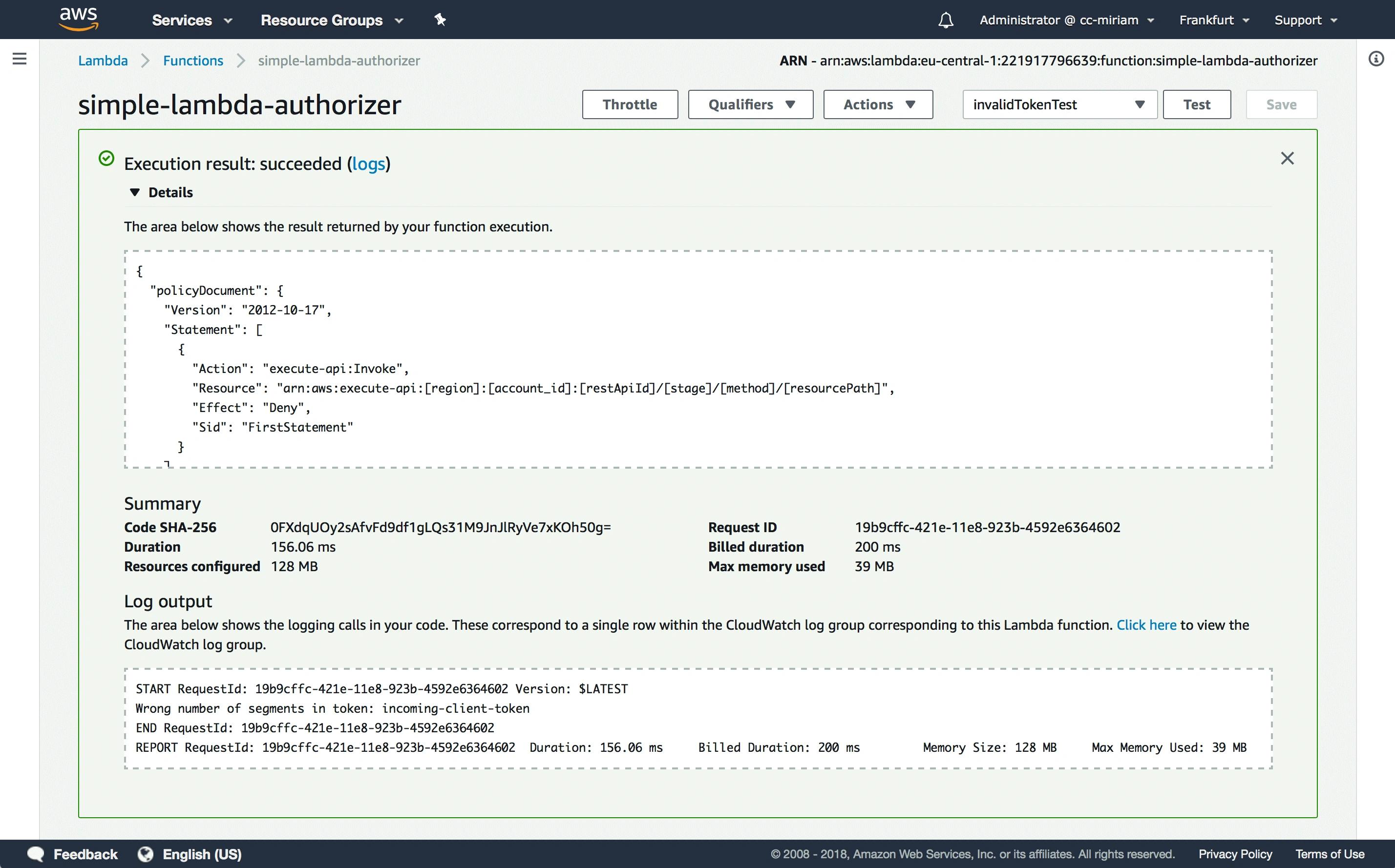Click the AWS logo
The width and height of the screenshot is (1395, 868).
tap(78, 19)
